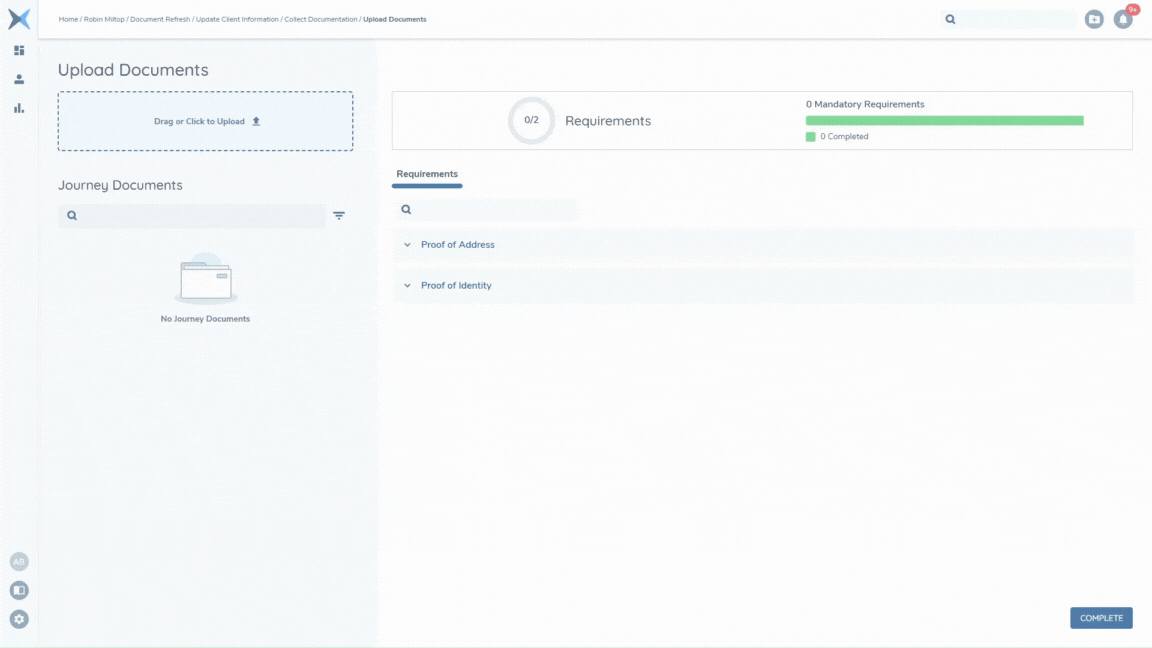Open the book documentation icon
This screenshot has height=648, width=1152.
19,591
